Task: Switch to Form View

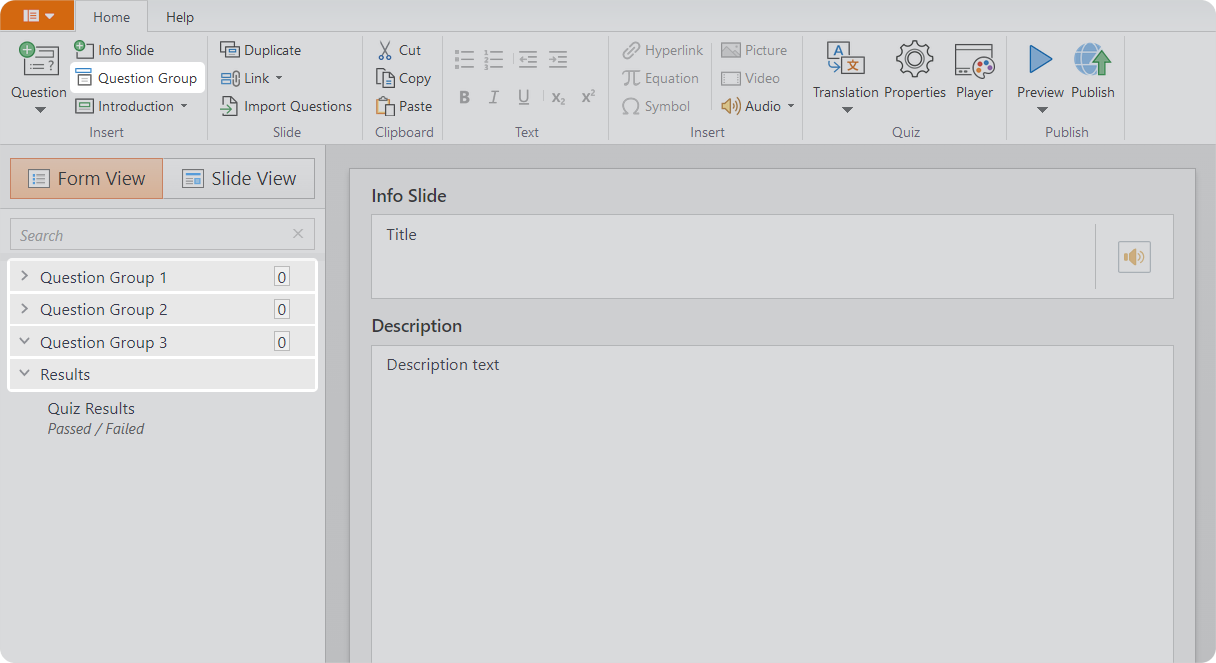Action: point(87,179)
